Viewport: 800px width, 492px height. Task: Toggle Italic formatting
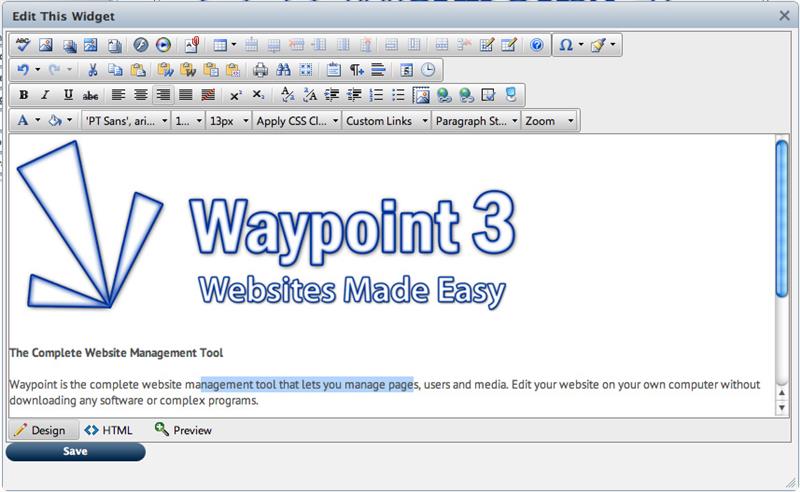tap(45, 95)
